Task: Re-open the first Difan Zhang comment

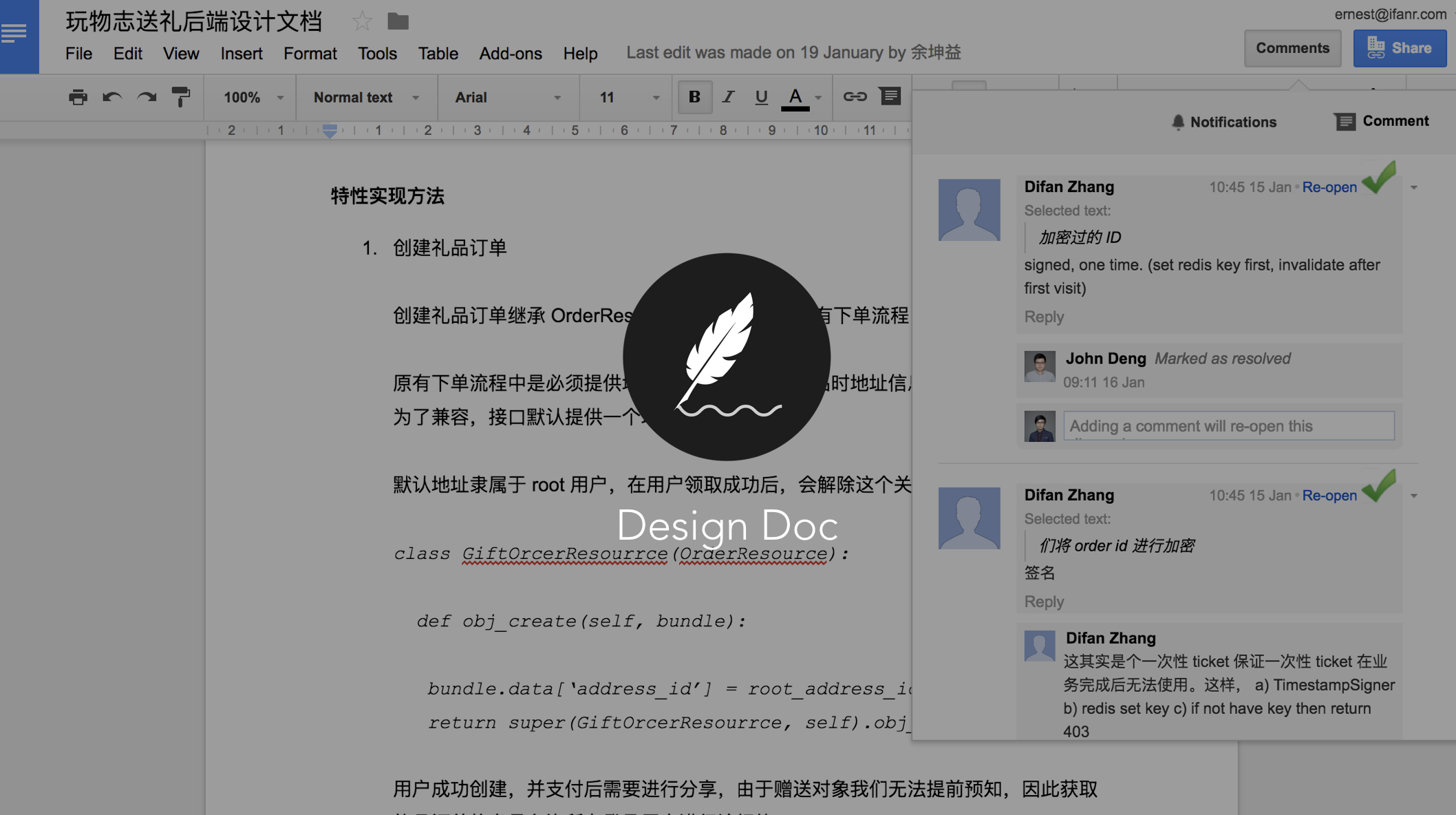Action: click(1329, 187)
